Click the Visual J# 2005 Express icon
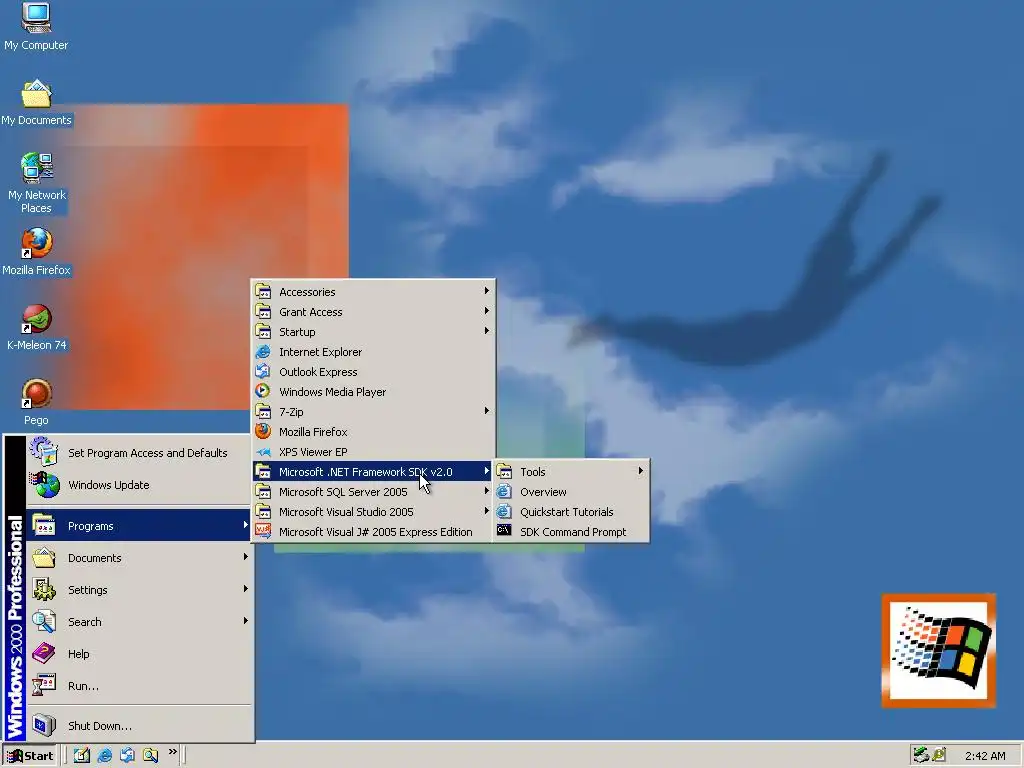The width and height of the screenshot is (1024, 768). [x=263, y=531]
